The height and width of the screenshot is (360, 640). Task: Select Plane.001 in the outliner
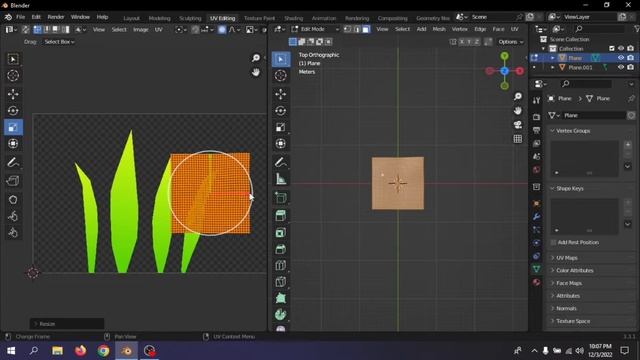coord(580,67)
